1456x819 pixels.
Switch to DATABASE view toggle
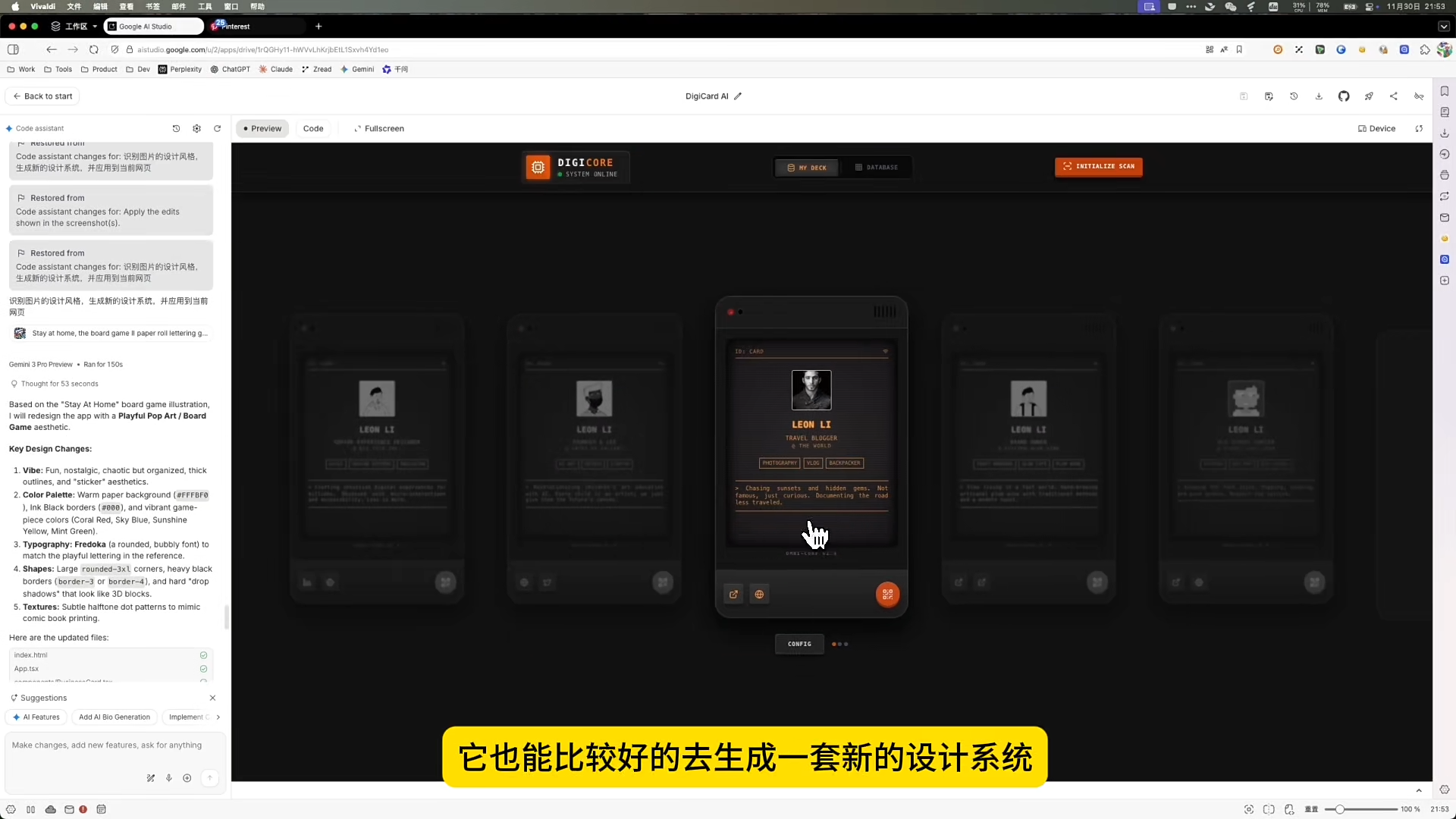(x=876, y=168)
